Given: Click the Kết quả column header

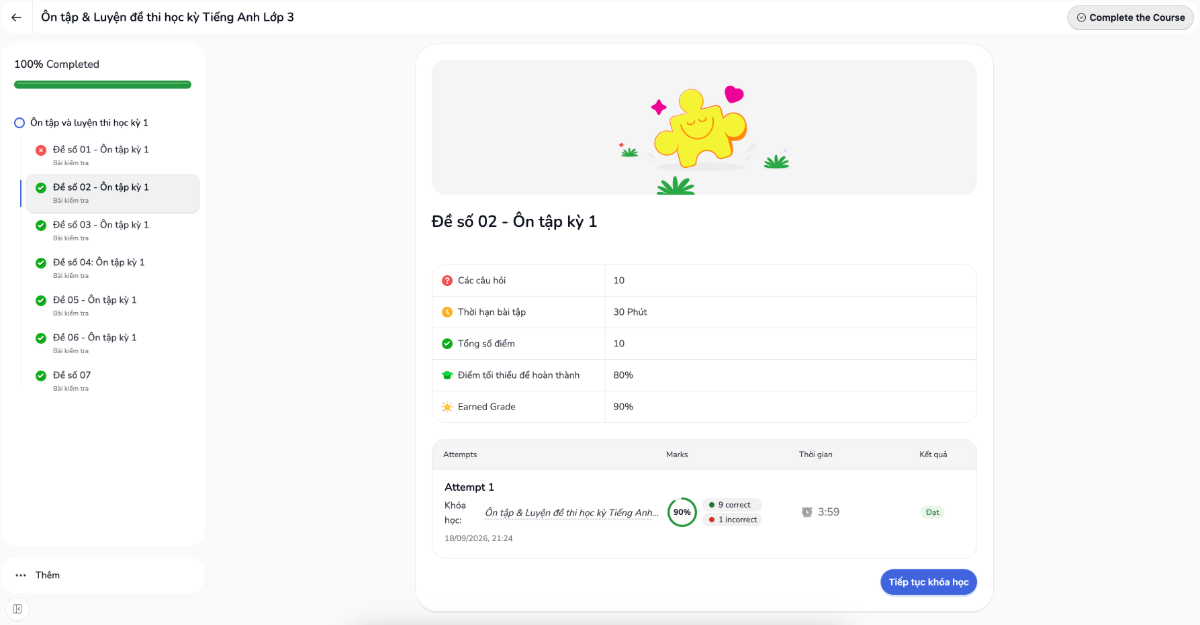Looking at the screenshot, I should coord(933,454).
